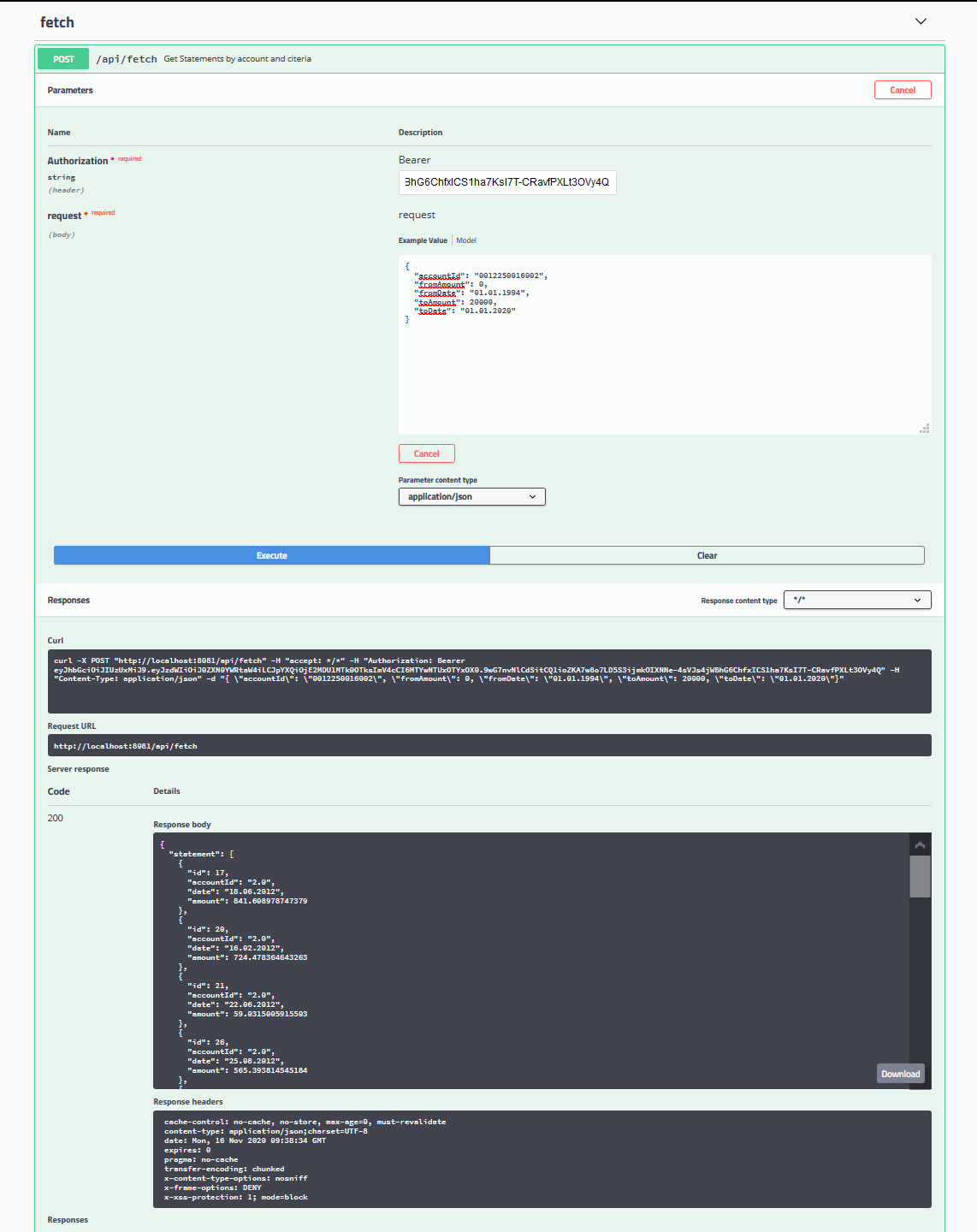Collapse the fetch section using the chevron
Viewport: 977px width, 1232px height.
click(x=921, y=21)
